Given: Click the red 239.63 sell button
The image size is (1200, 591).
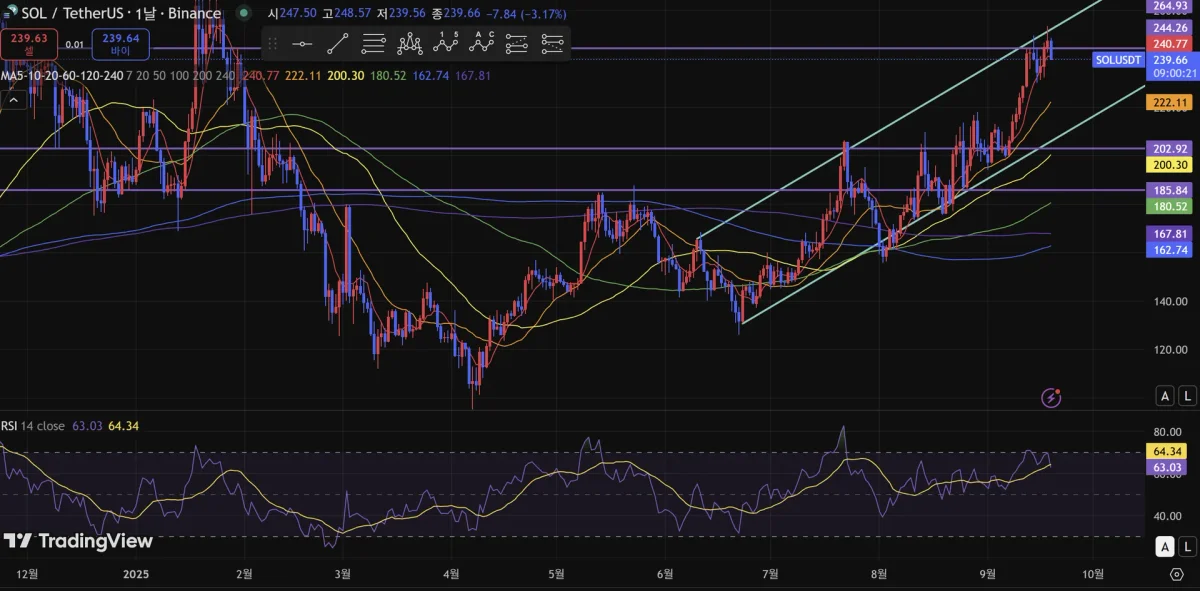Looking at the screenshot, I should [29, 43].
